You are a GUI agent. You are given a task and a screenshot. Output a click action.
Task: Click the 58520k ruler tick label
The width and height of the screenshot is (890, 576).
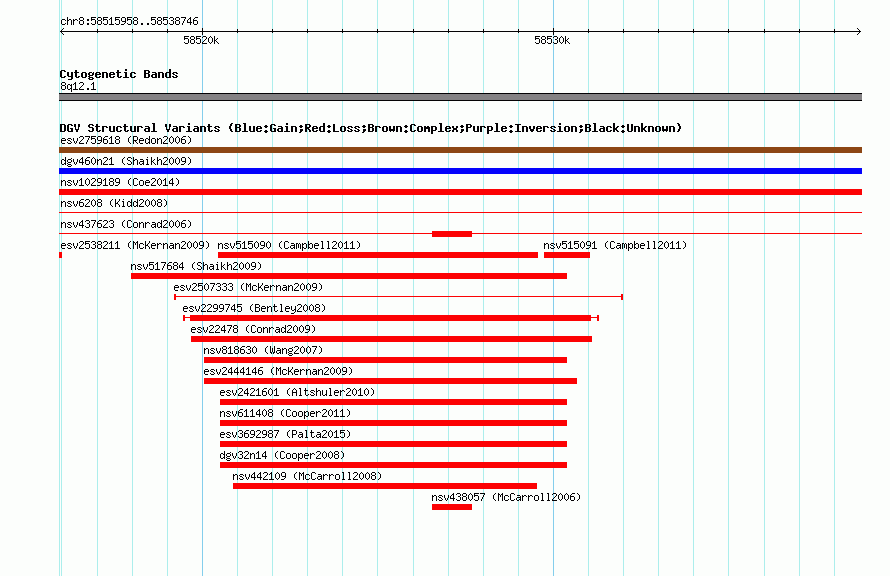(201, 40)
